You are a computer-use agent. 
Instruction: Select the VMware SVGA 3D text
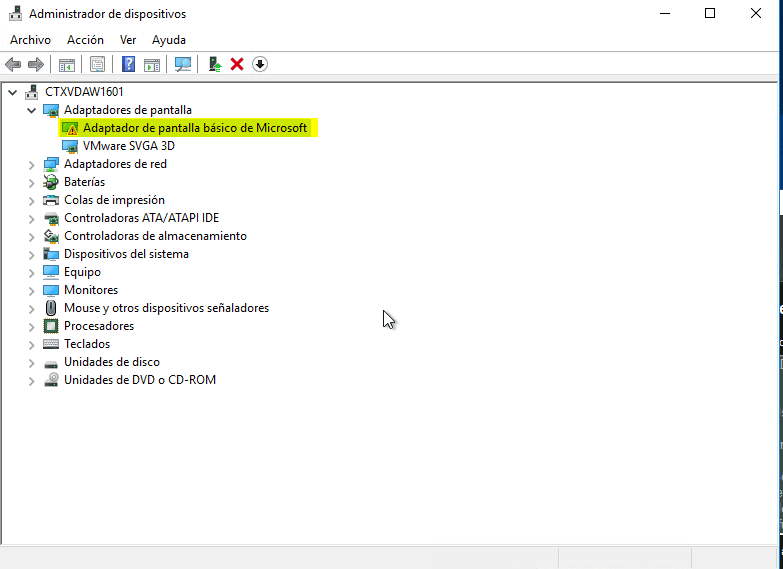tap(129, 146)
